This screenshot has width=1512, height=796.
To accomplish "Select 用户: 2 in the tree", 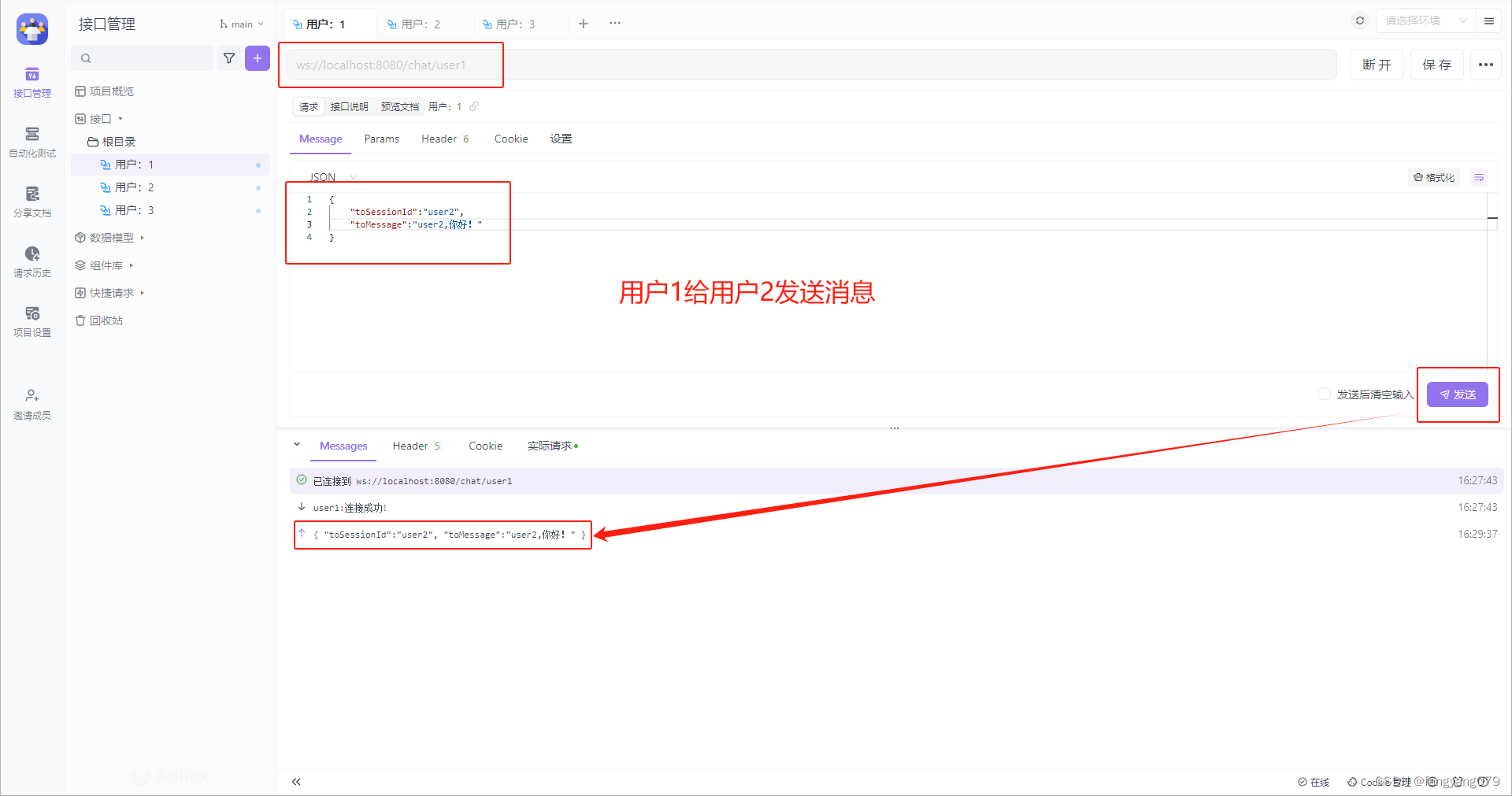I will (x=170, y=187).
